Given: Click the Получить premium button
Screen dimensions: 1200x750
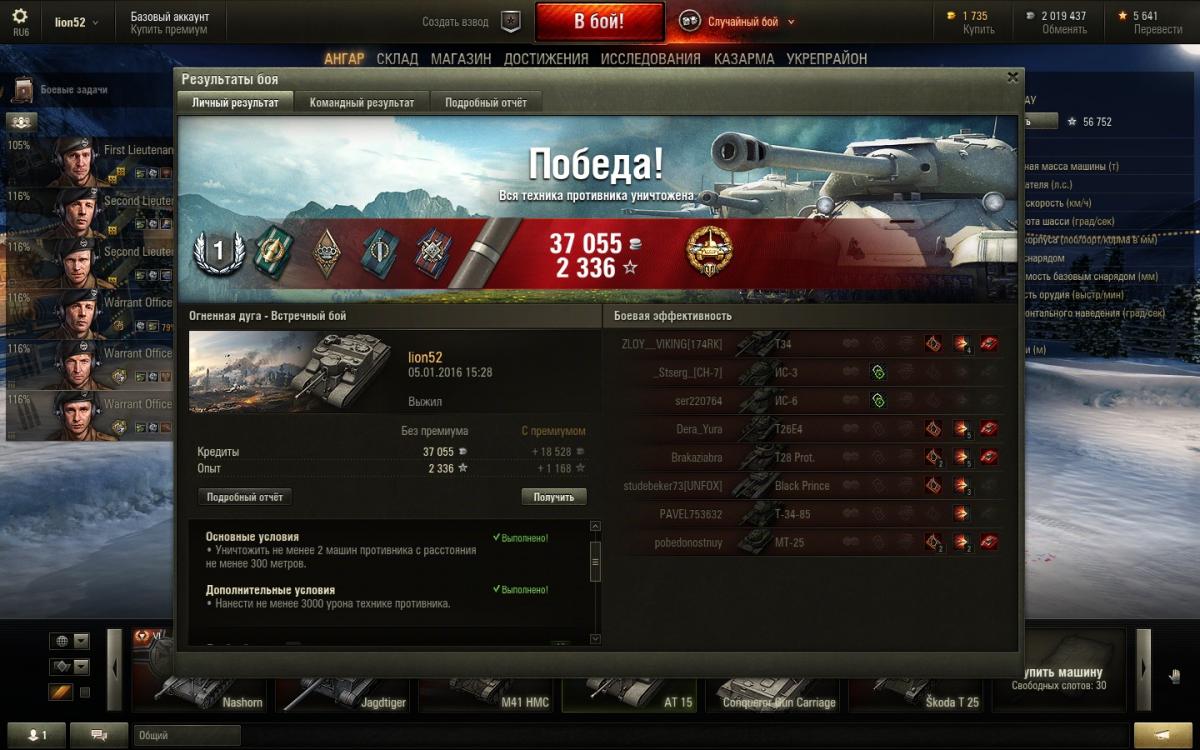Looking at the screenshot, I should click(554, 497).
